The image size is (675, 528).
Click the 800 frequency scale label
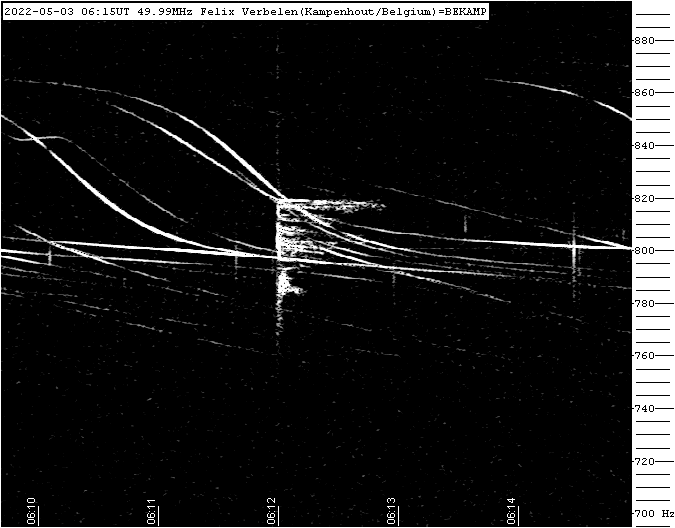click(x=644, y=250)
